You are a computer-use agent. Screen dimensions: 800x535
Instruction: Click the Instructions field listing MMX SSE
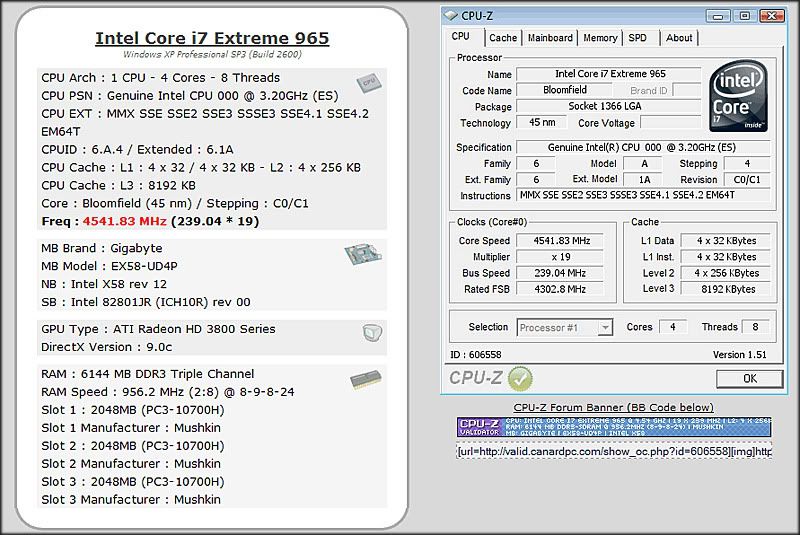[643, 195]
